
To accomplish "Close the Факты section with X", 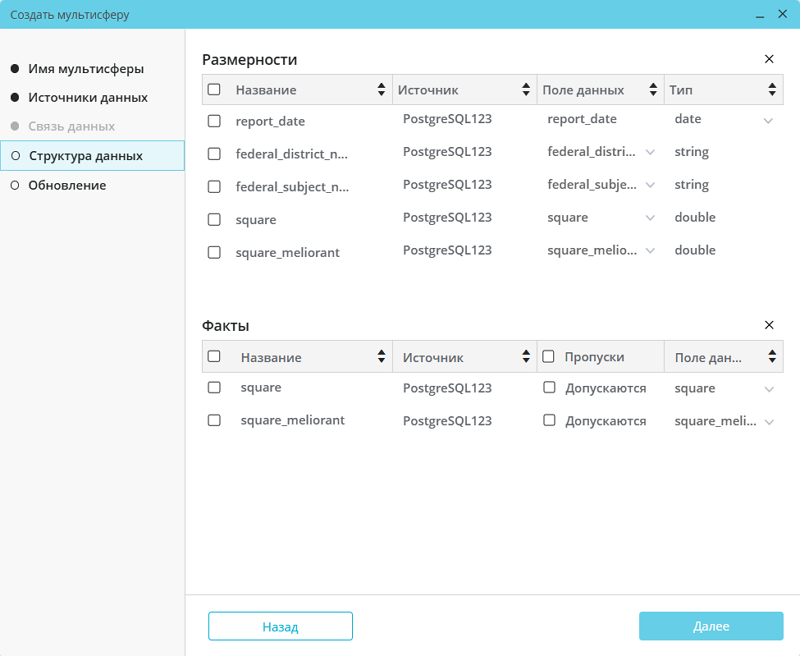I will pyautogui.click(x=769, y=325).
